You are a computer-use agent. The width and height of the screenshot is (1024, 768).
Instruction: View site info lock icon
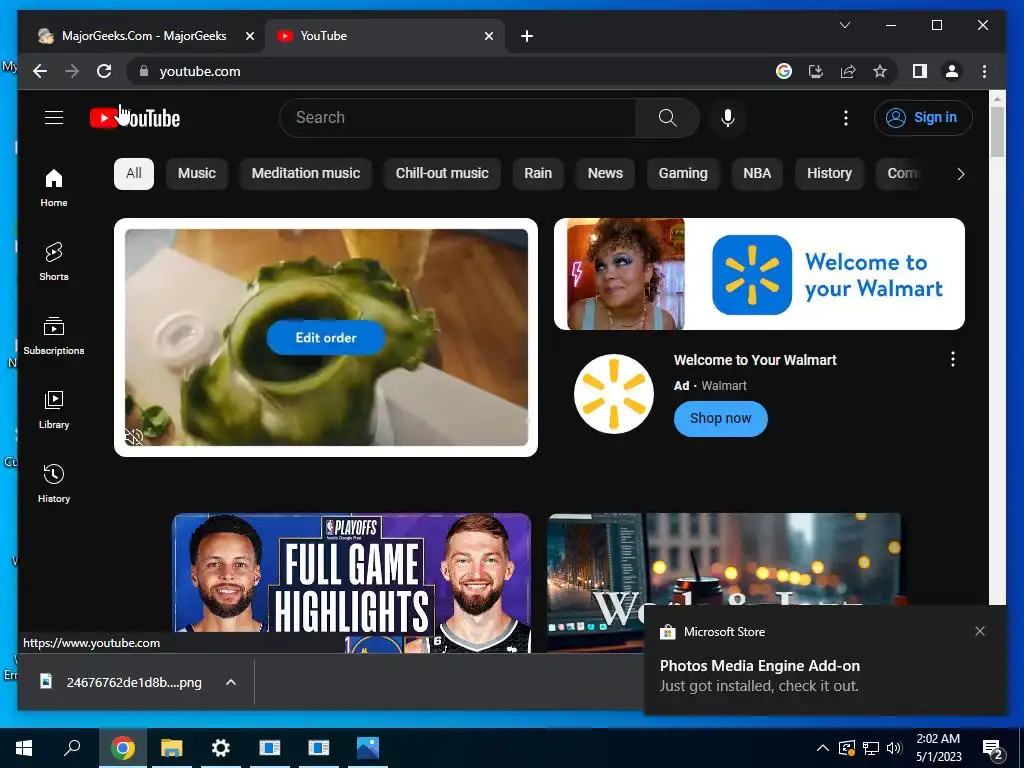pos(144,71)
